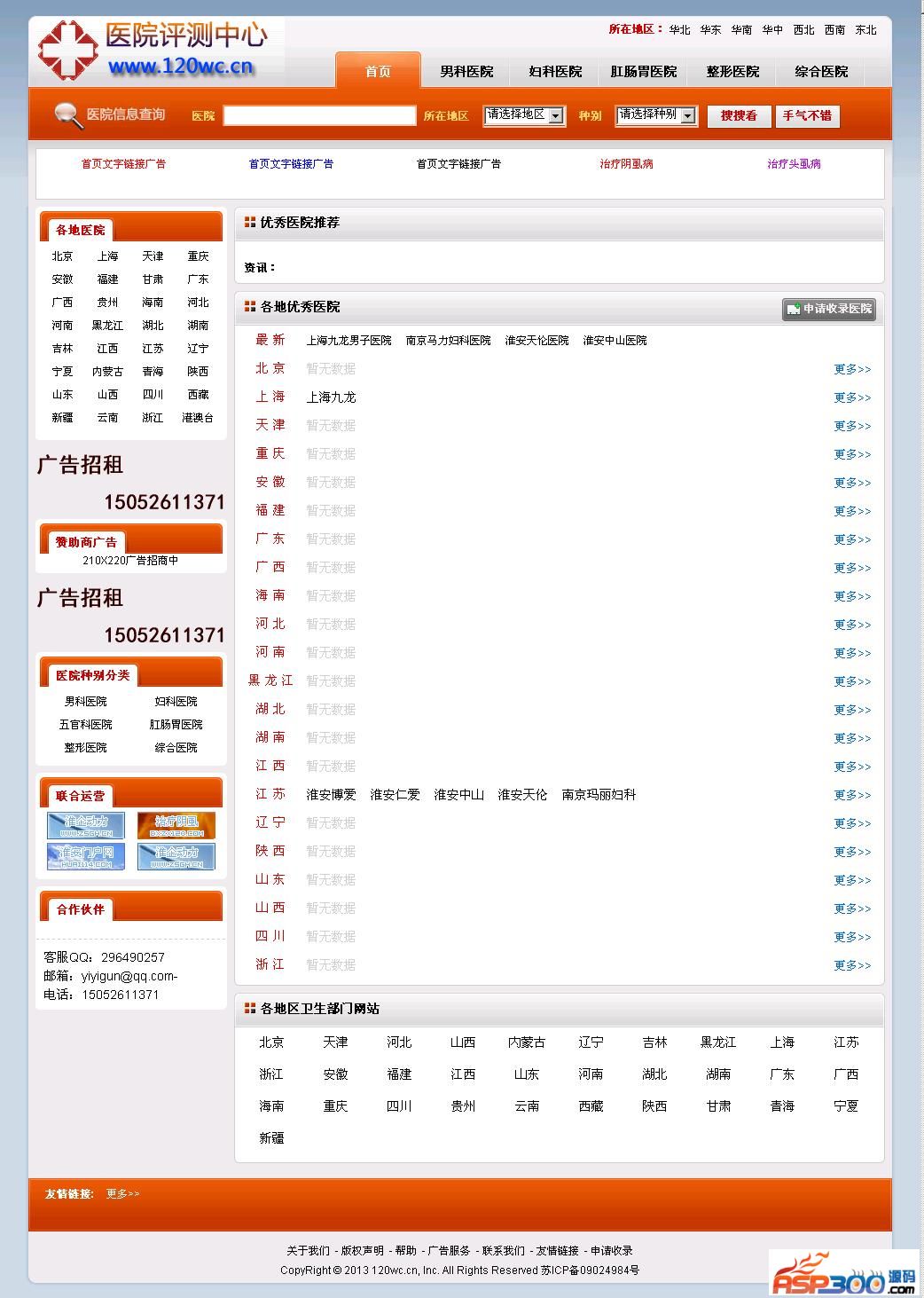The height and width of the screenshot is (1298, 924).
Task: Open the 南京玛丽妇科 link
Action: click(599, 795)
